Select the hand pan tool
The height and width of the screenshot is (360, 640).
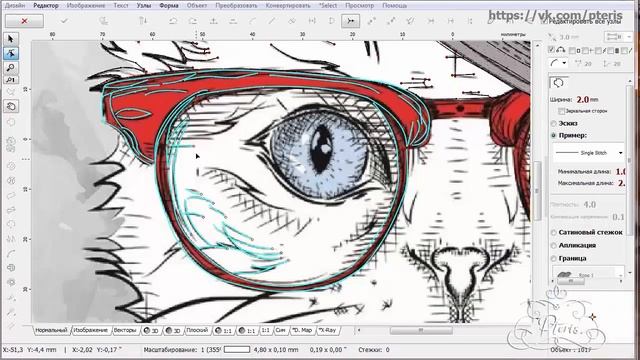(11, 107)
